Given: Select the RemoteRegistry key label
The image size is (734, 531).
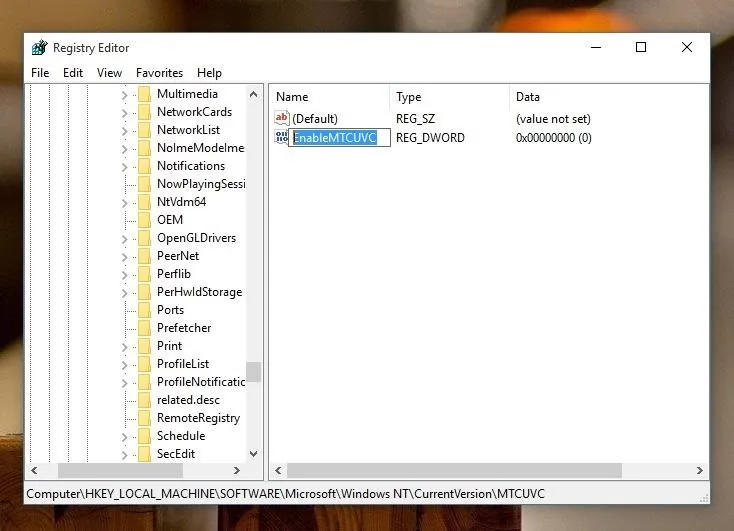Looking at the screenshot, I should coord(198,418).
